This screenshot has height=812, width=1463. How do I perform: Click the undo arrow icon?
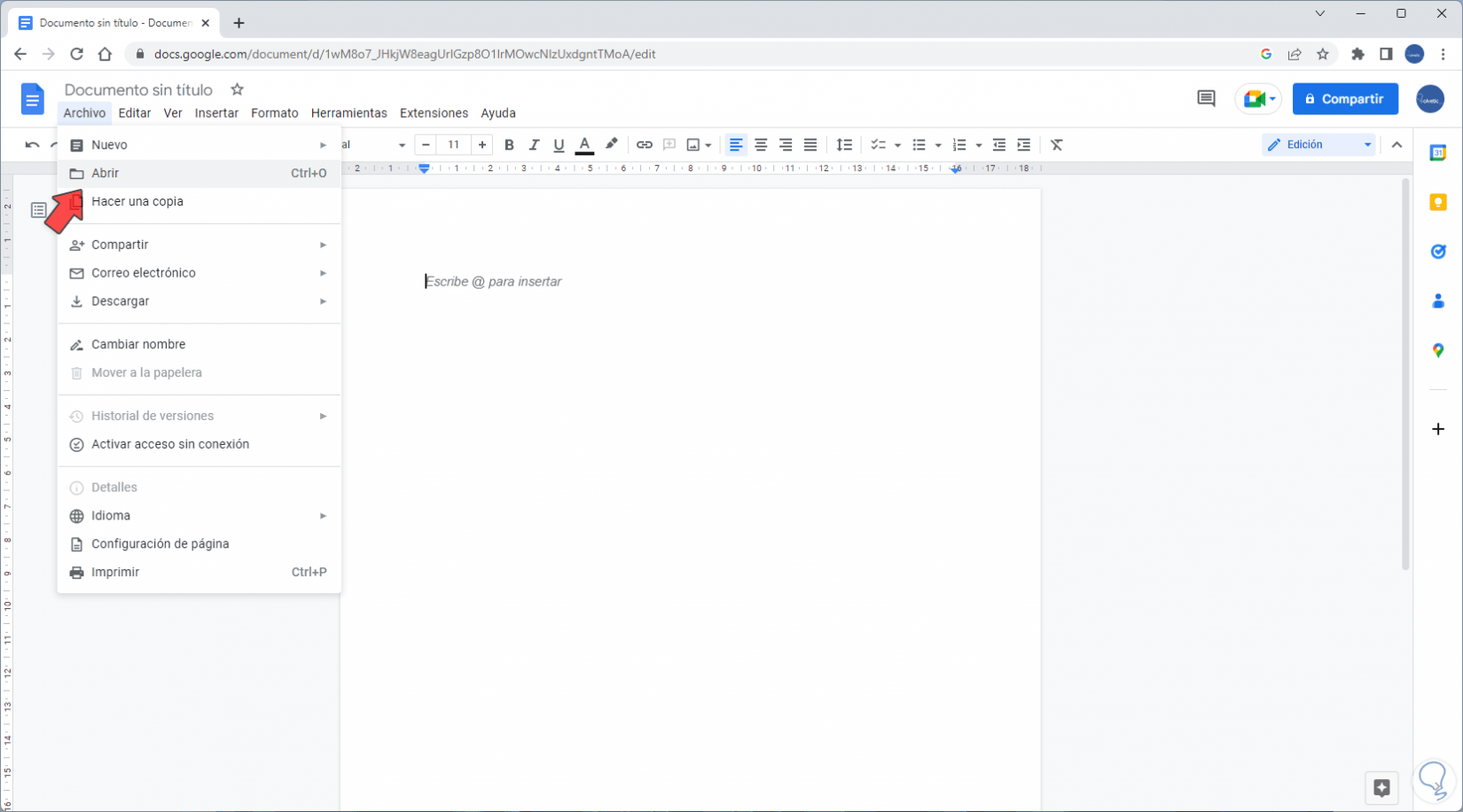pyautogui.click(x=33, y=144)
